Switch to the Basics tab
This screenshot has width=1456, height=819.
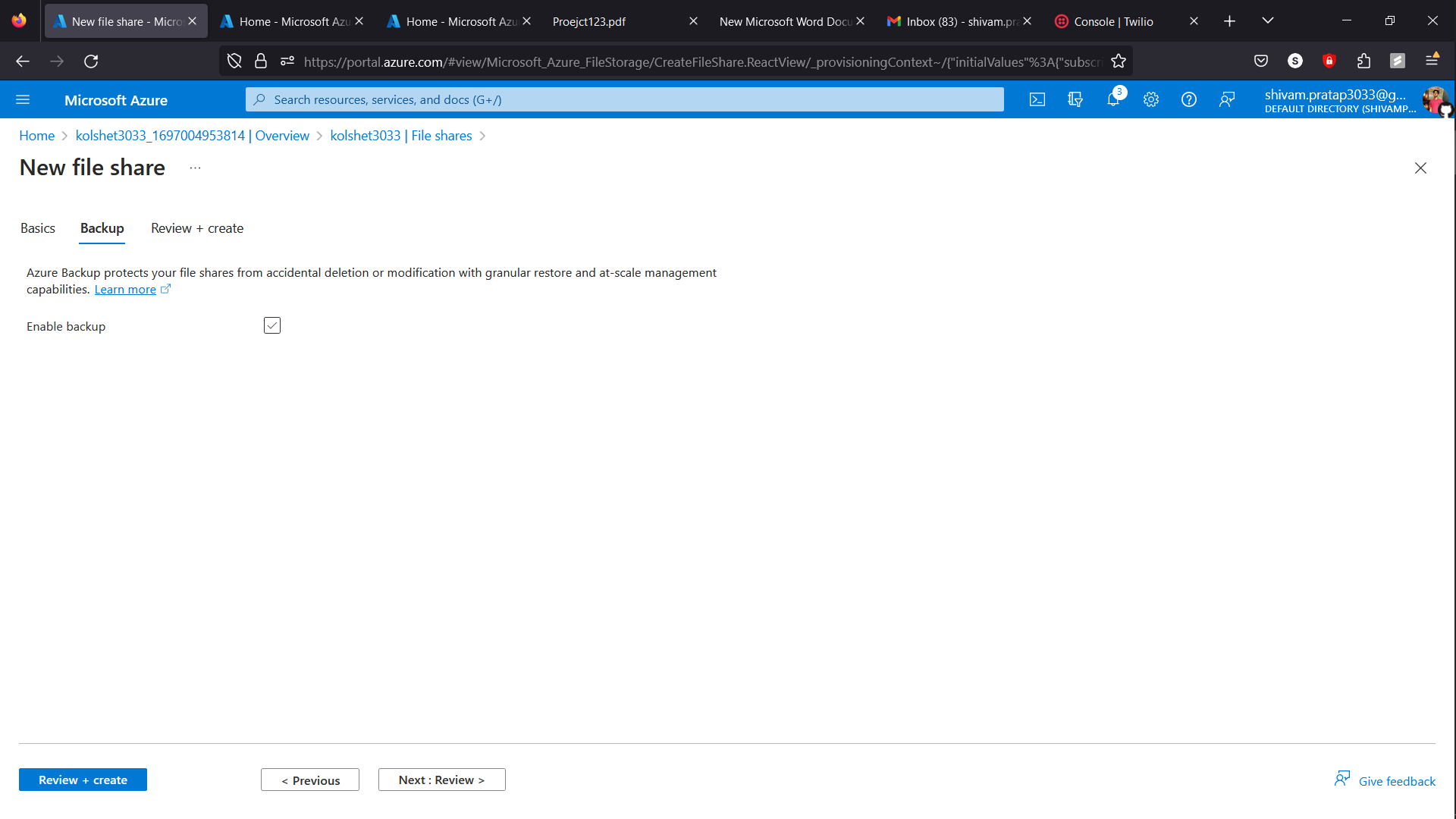pos(37,228)
